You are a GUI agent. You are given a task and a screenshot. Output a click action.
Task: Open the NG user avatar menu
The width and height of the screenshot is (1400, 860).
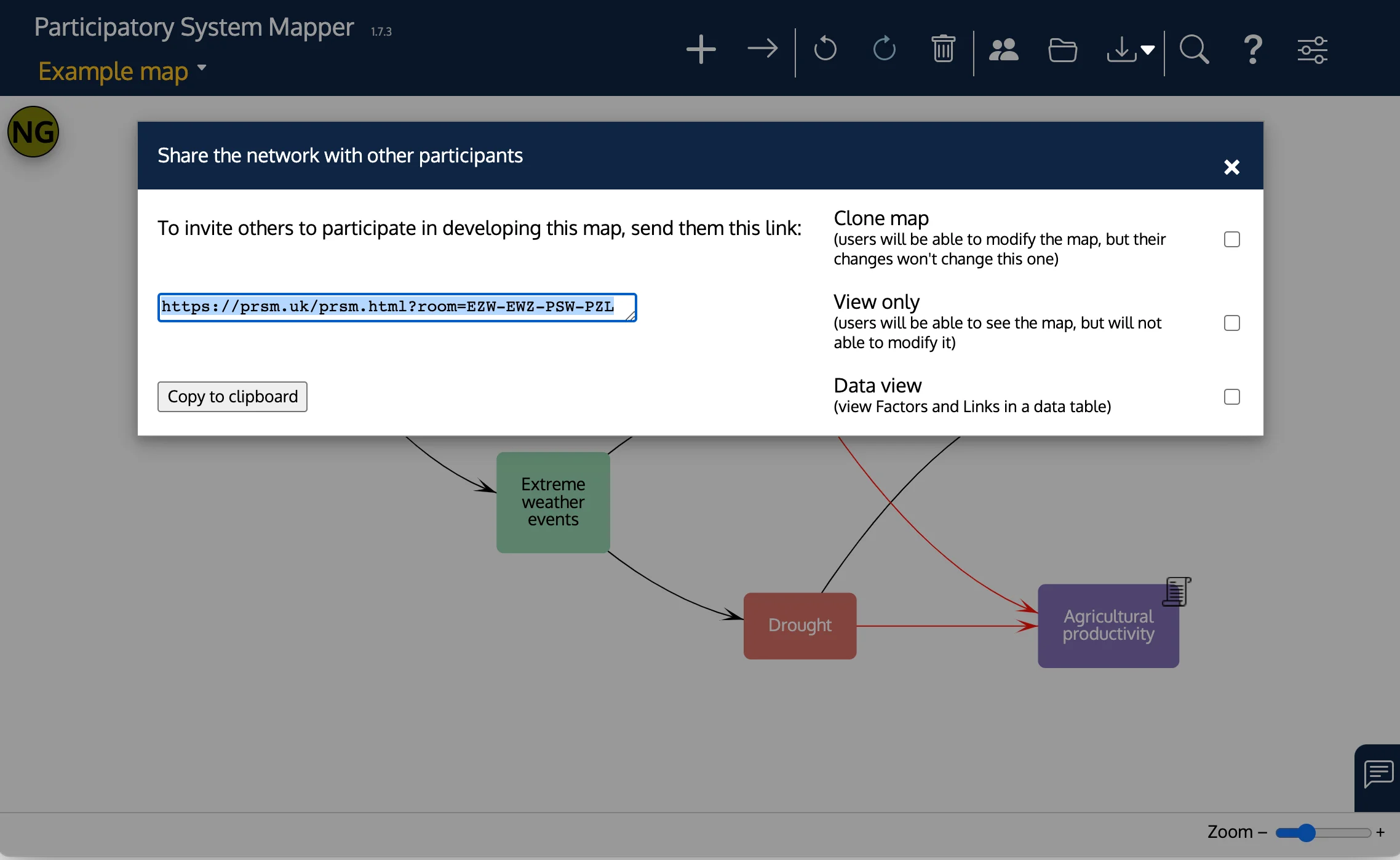(x=33, y=131)
